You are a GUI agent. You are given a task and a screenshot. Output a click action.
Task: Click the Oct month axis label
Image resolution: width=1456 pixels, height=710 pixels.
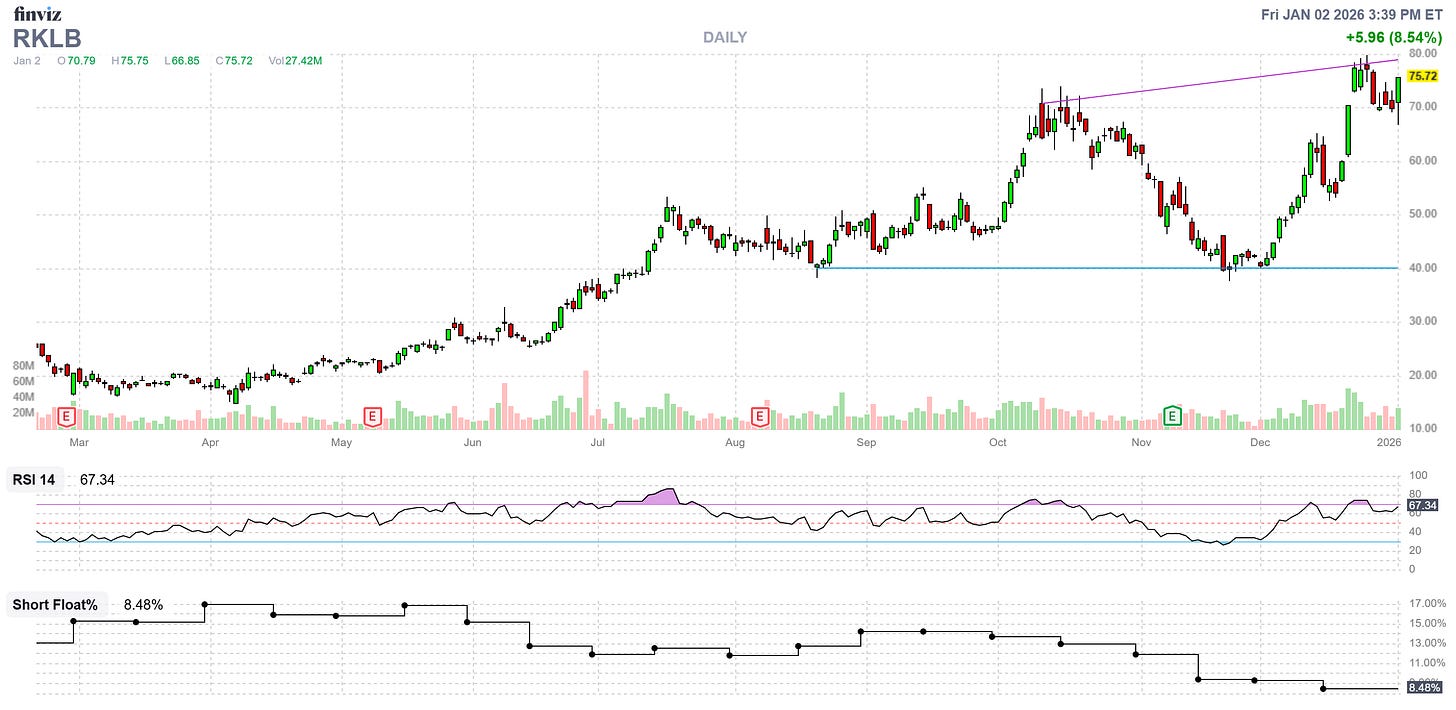click(997, 441)
